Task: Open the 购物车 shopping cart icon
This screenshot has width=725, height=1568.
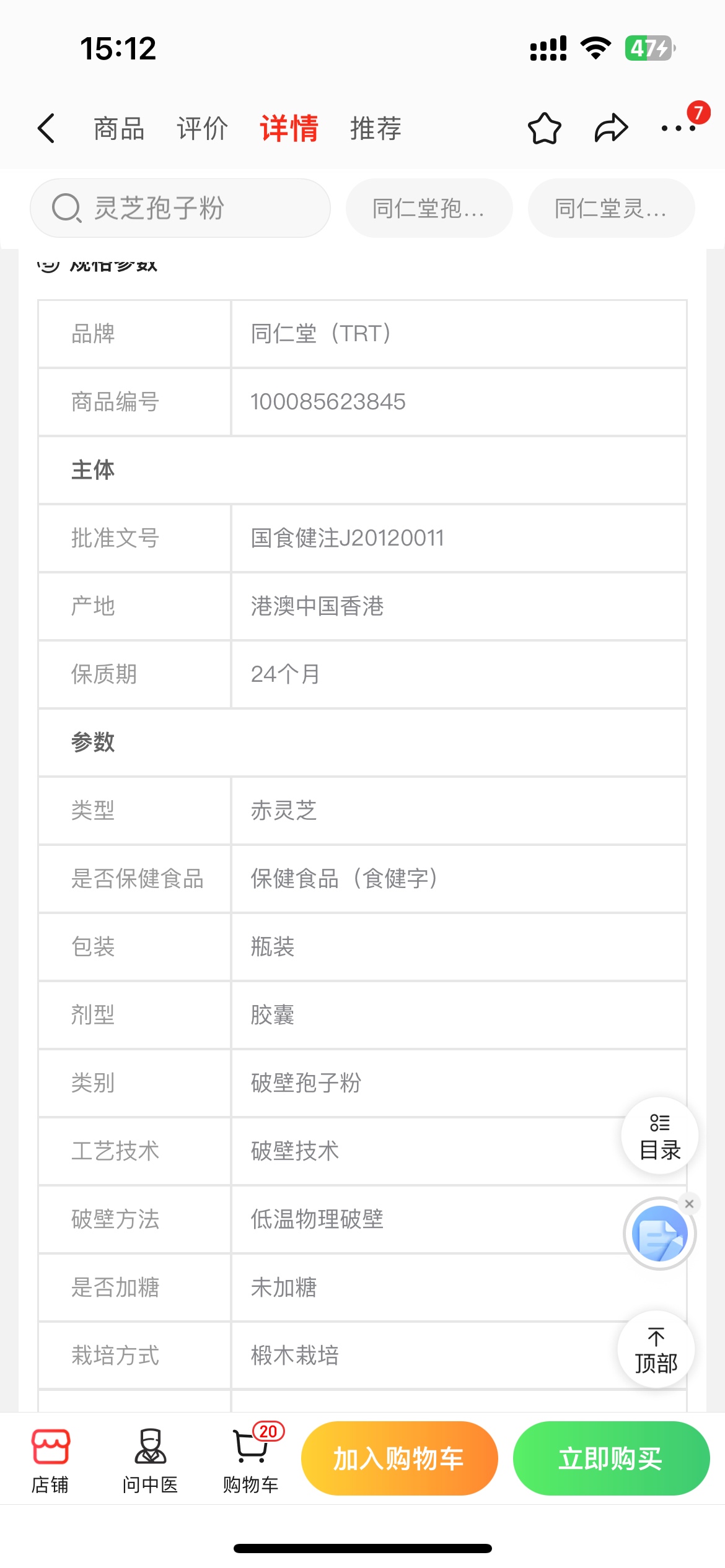Action: [251, 1460]
